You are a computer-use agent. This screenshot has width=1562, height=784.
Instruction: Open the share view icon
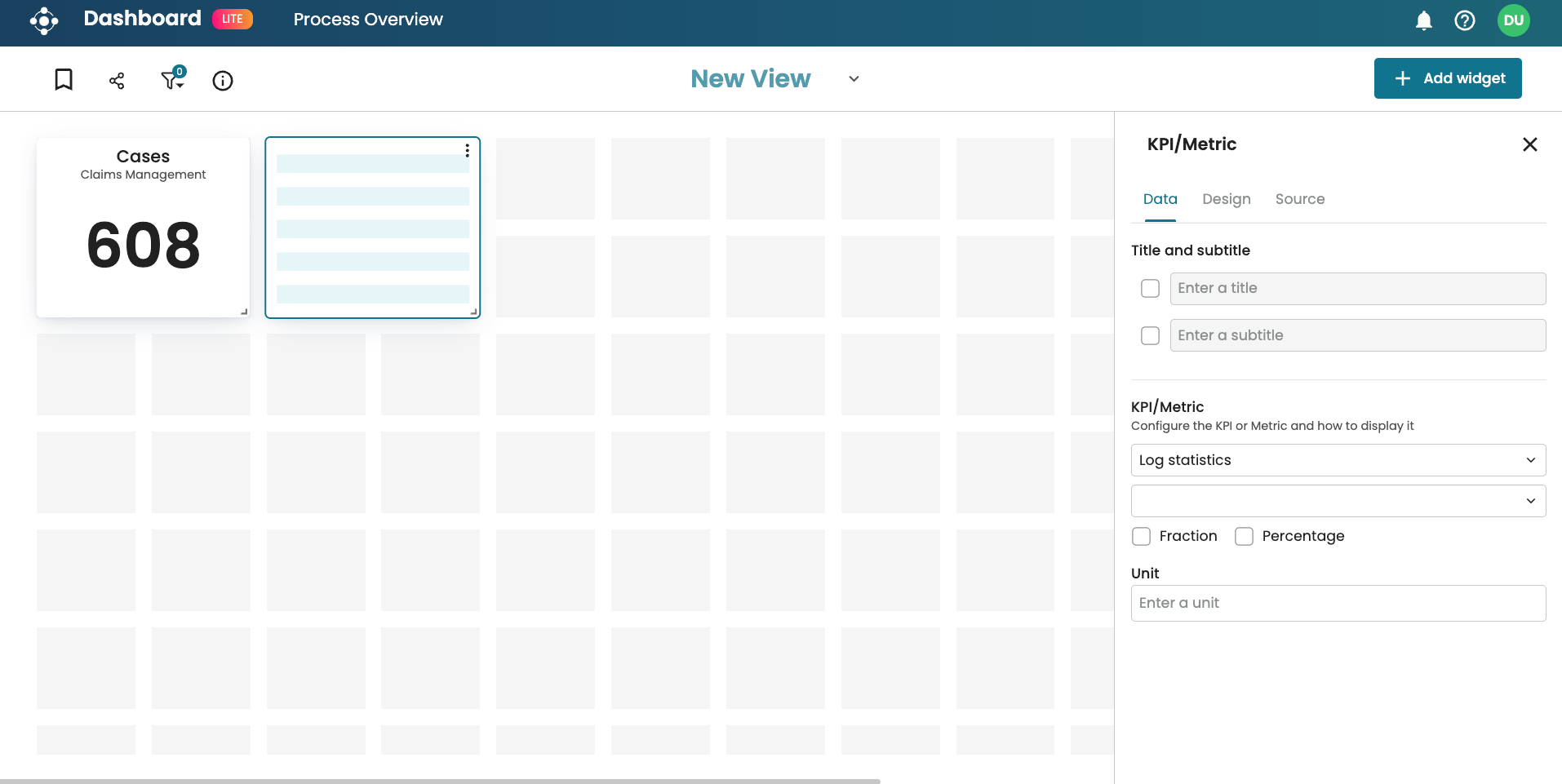117,80
